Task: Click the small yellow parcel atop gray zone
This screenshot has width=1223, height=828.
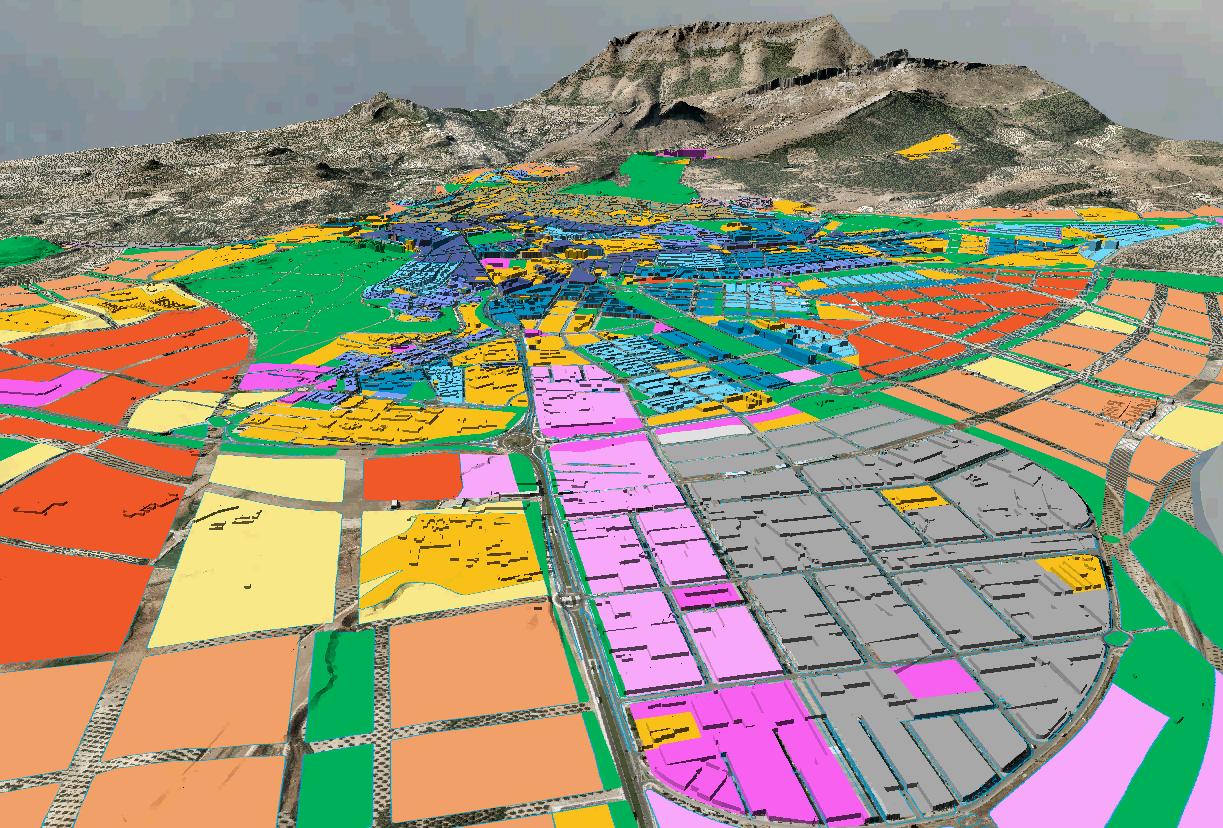Action: [914, 498]
